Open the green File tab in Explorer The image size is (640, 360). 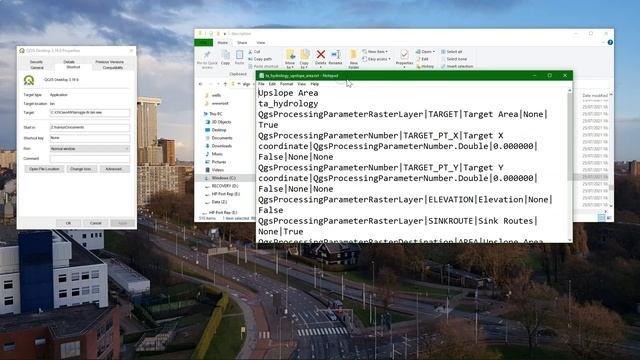tap(203, 42)
